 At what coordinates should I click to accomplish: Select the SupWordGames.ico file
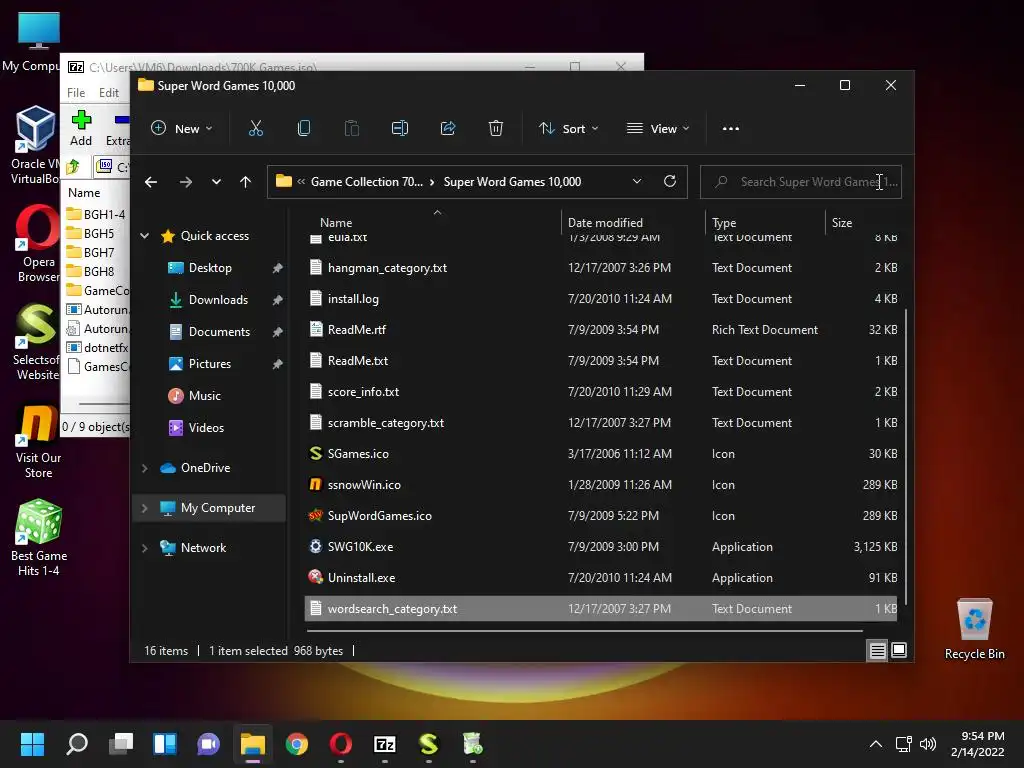[x=379, y=516]
